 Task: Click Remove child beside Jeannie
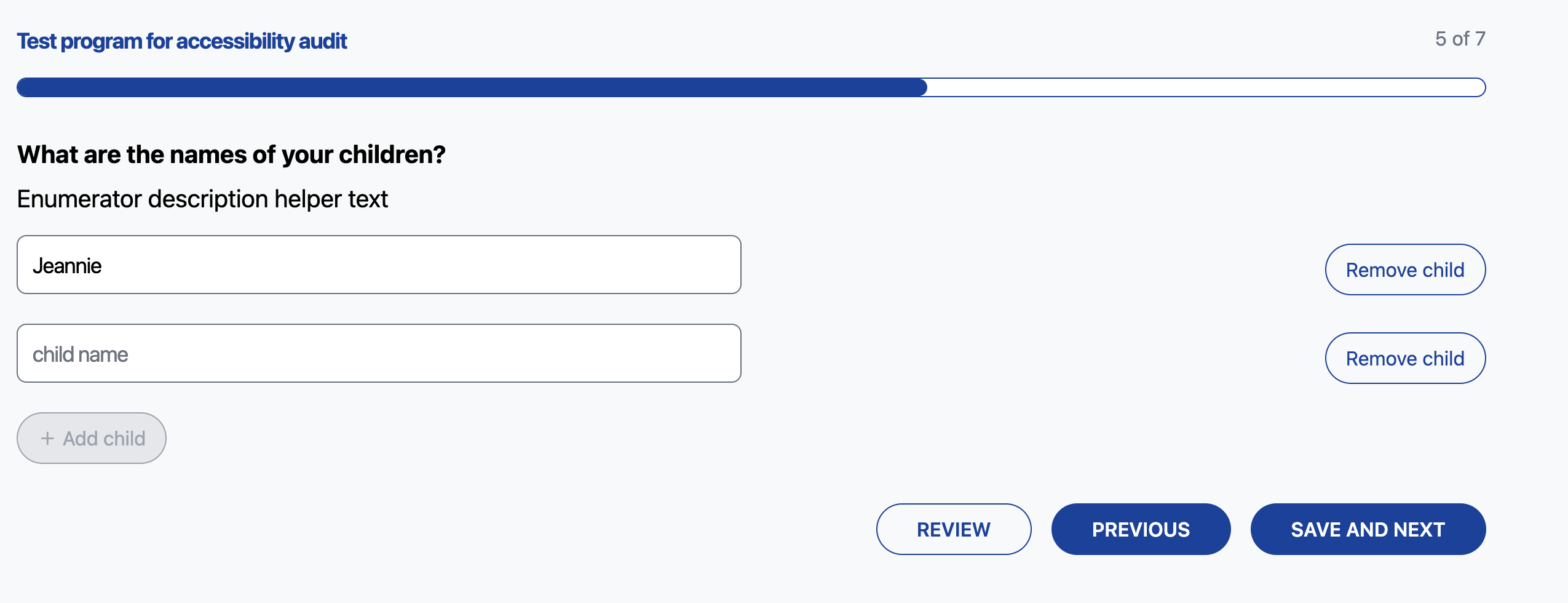(x=1406, y=269)
